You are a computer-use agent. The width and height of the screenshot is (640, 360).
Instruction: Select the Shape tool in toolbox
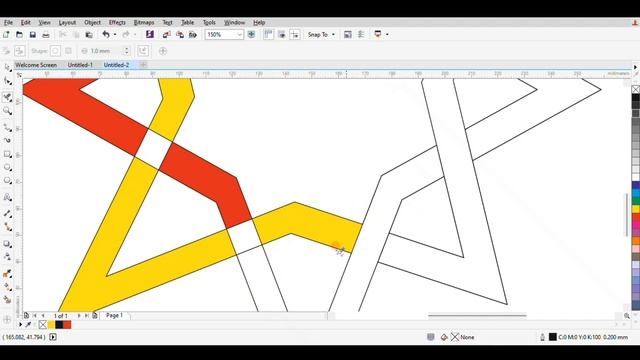point(7,82)
